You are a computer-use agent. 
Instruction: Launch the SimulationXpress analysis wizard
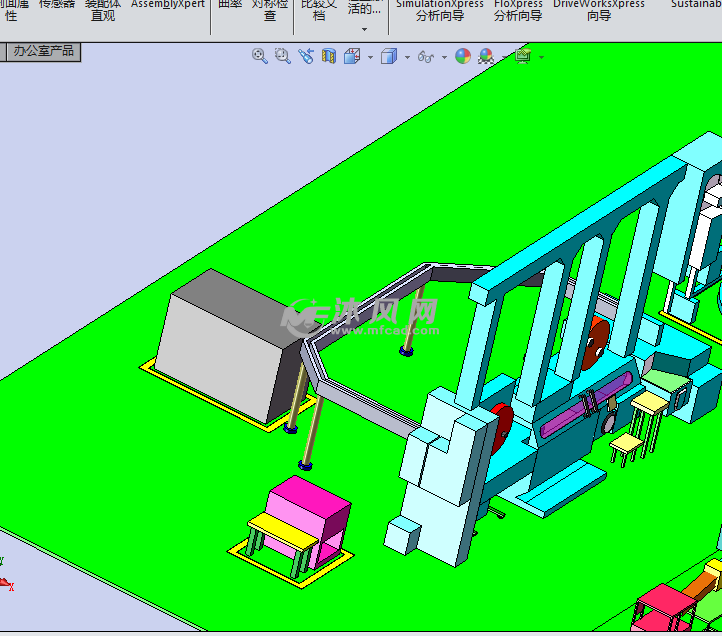click(440, 9)
